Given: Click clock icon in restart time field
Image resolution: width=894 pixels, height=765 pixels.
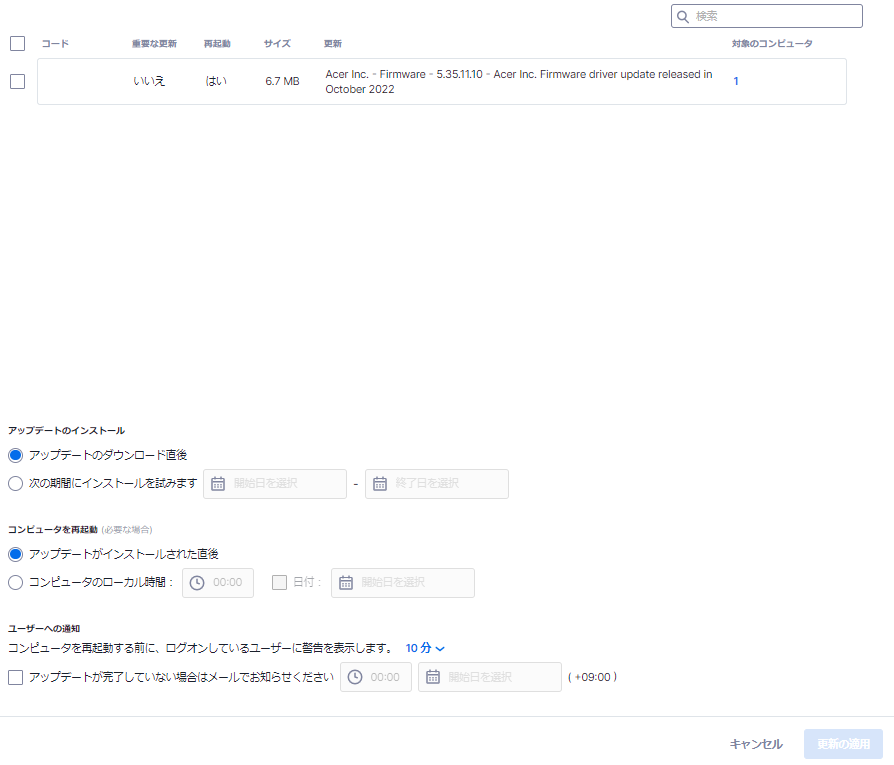Looking at the screenshot, I should 197,583.
